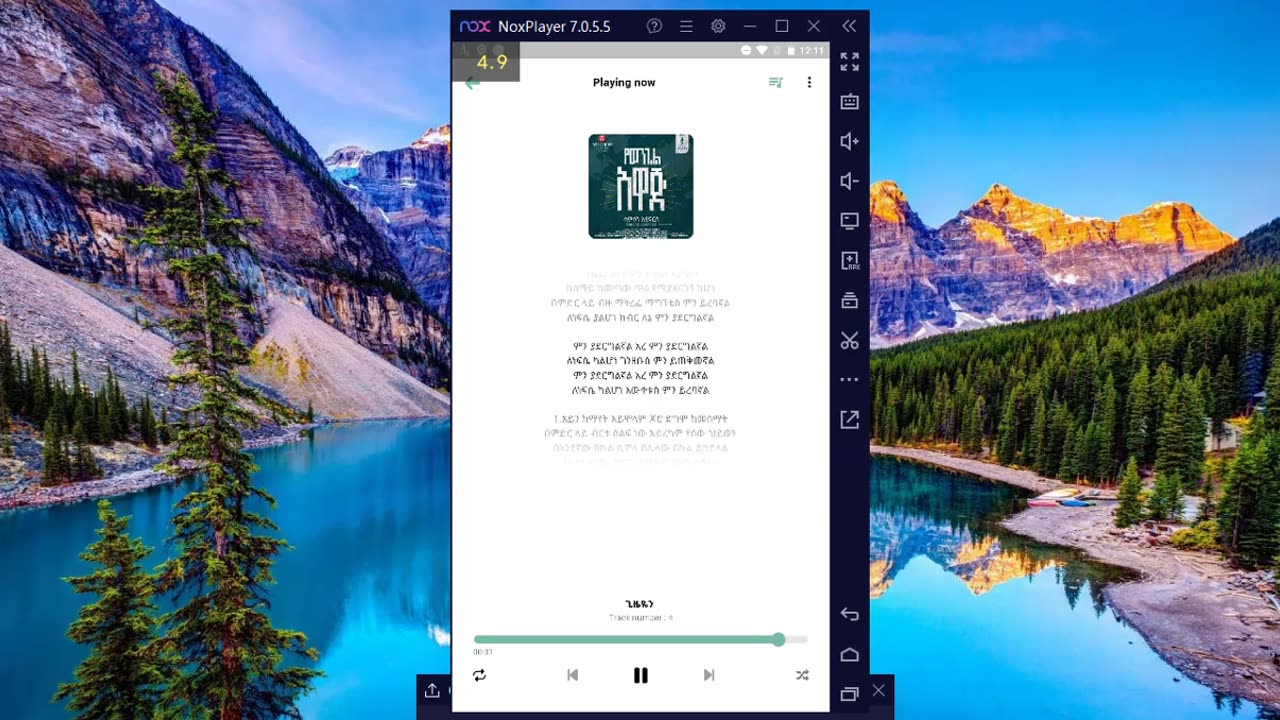This screenshot has width=1280, height=720.
Task: Install an APK from sidebar
Action: (849, 260)
